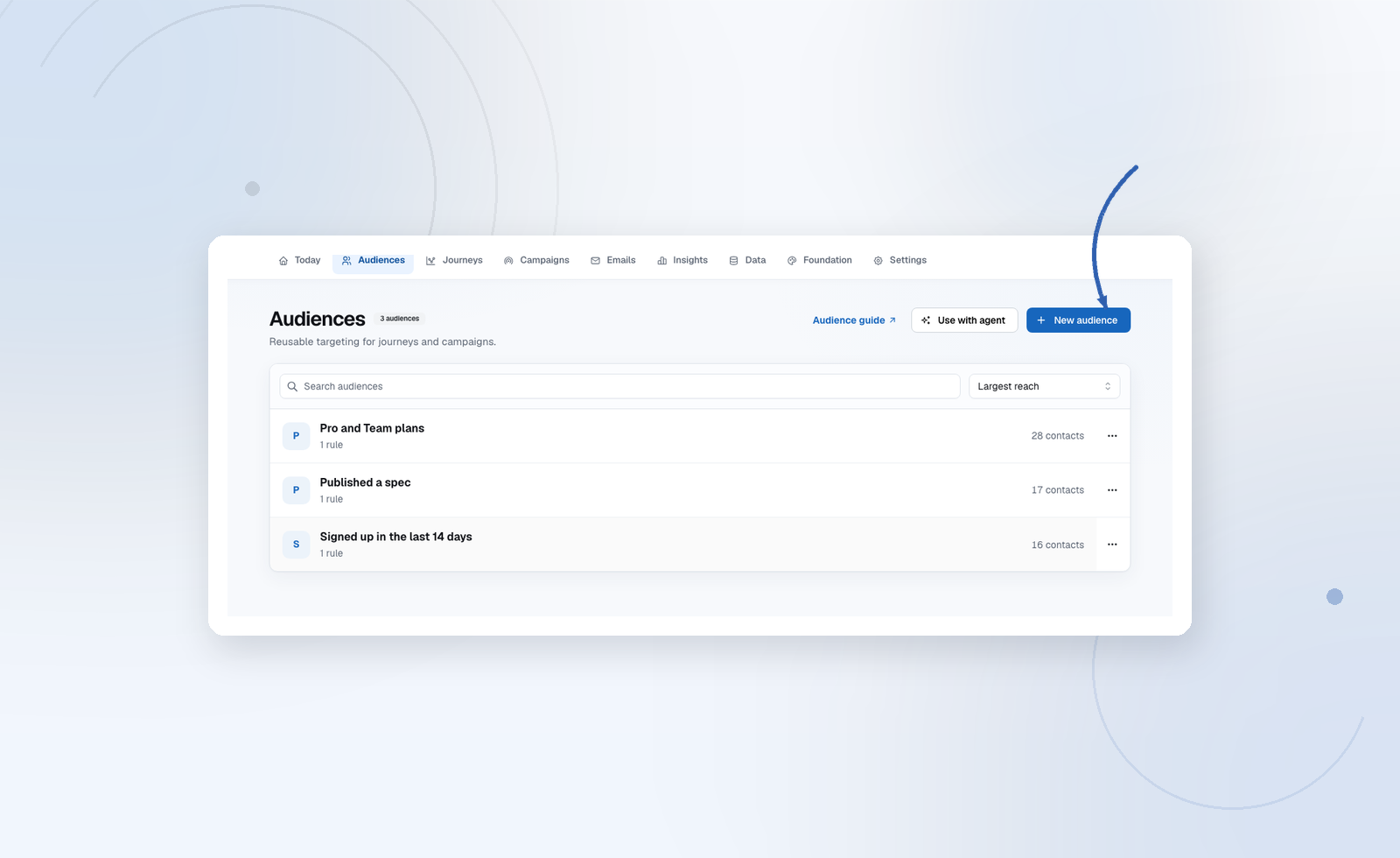The height and width of the screenshot is (858, 1400).
Task: Click the Data database icon
Action: 733,261
